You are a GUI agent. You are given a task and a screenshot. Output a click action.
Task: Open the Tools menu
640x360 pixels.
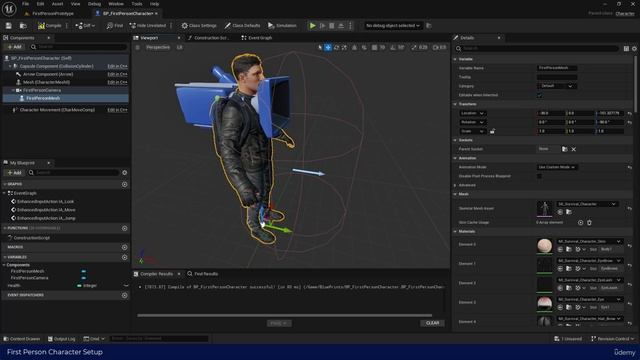(x=137, y=4)
